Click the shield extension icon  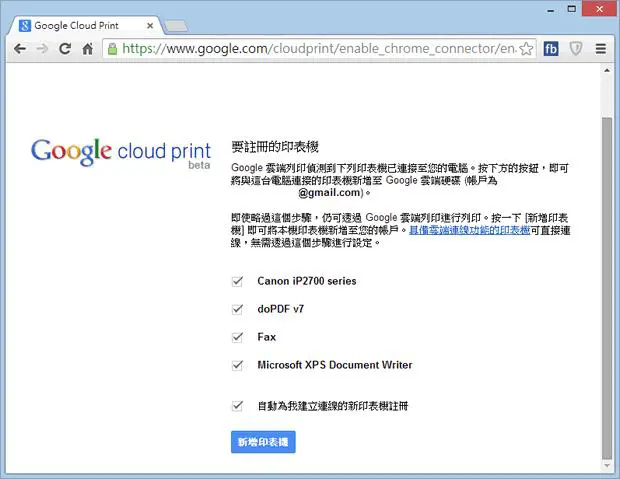(576, 49)
